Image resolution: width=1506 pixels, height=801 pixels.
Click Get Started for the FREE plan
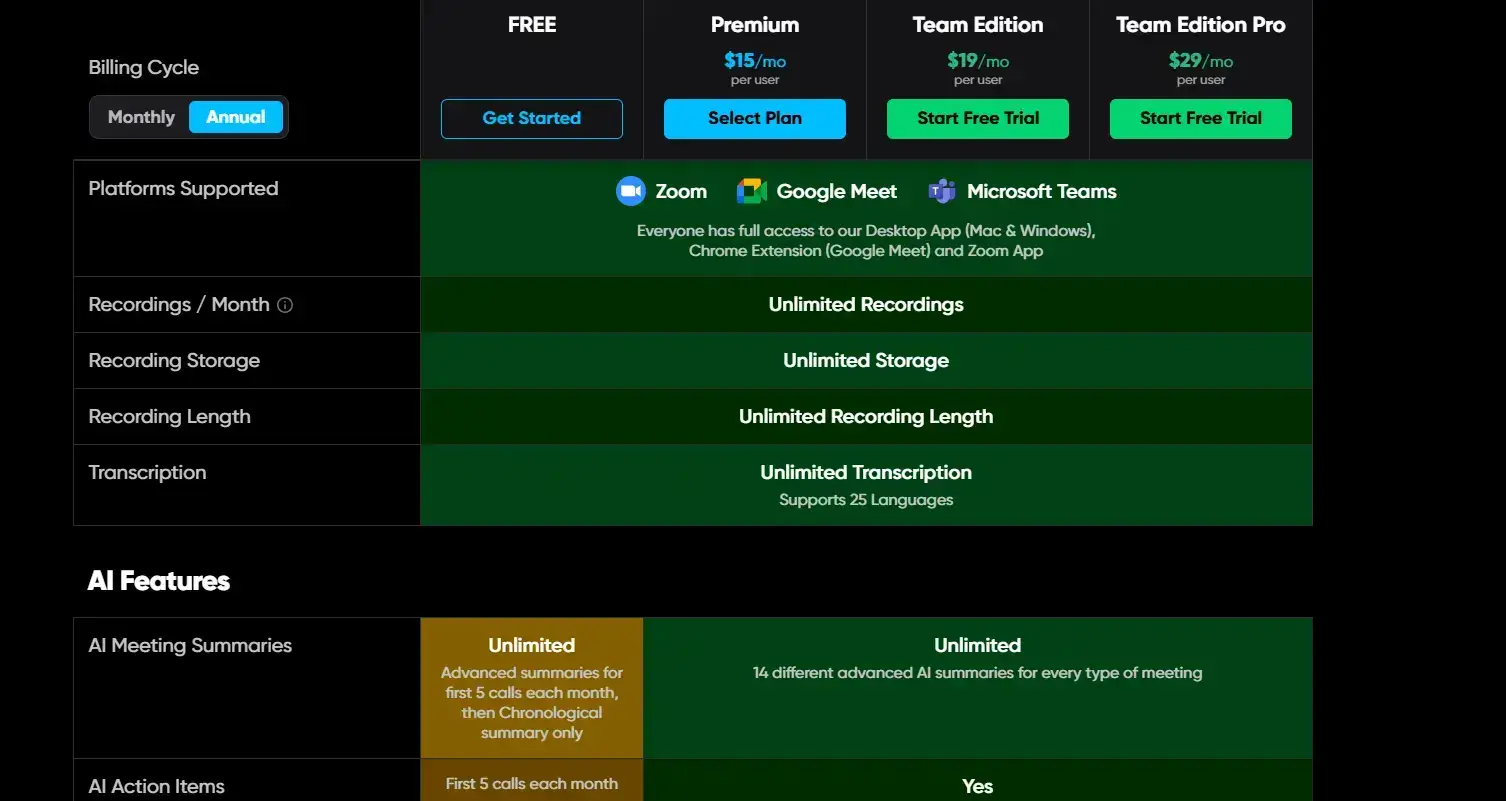[x=531, y=118]
